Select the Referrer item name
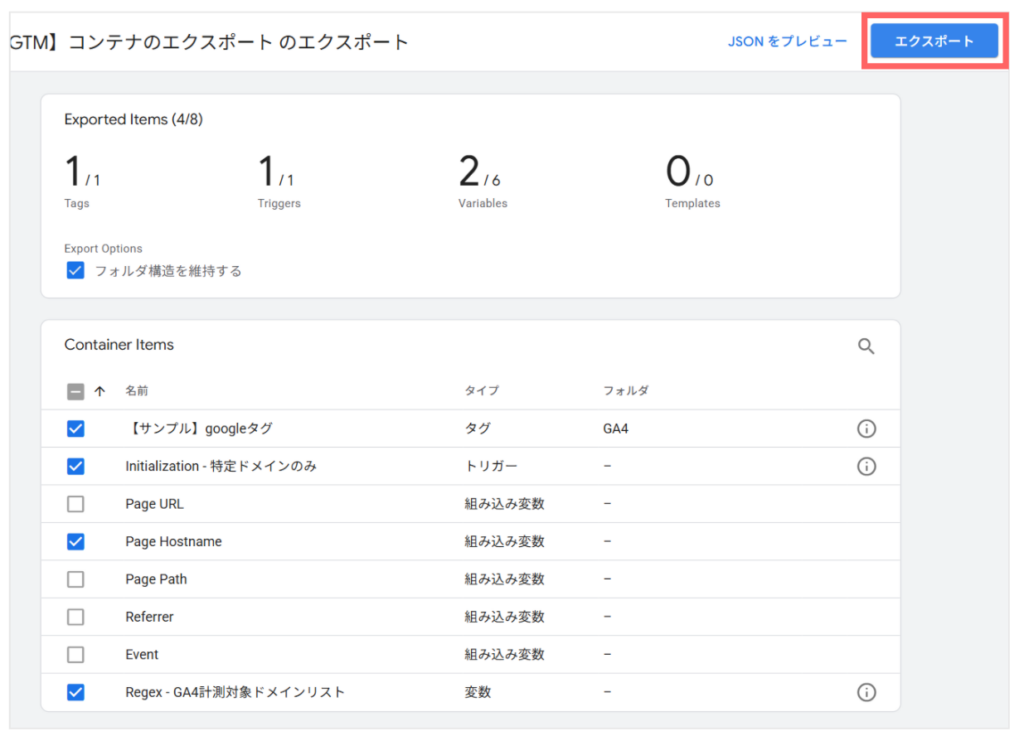1024x741 pixels. [x=150, y=617]
